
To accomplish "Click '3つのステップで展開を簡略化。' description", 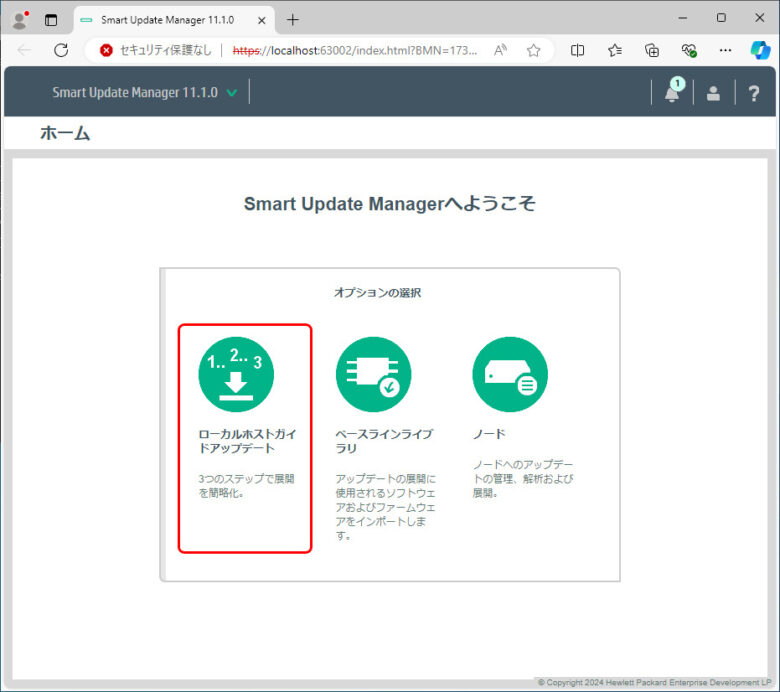I will point(246,486).
